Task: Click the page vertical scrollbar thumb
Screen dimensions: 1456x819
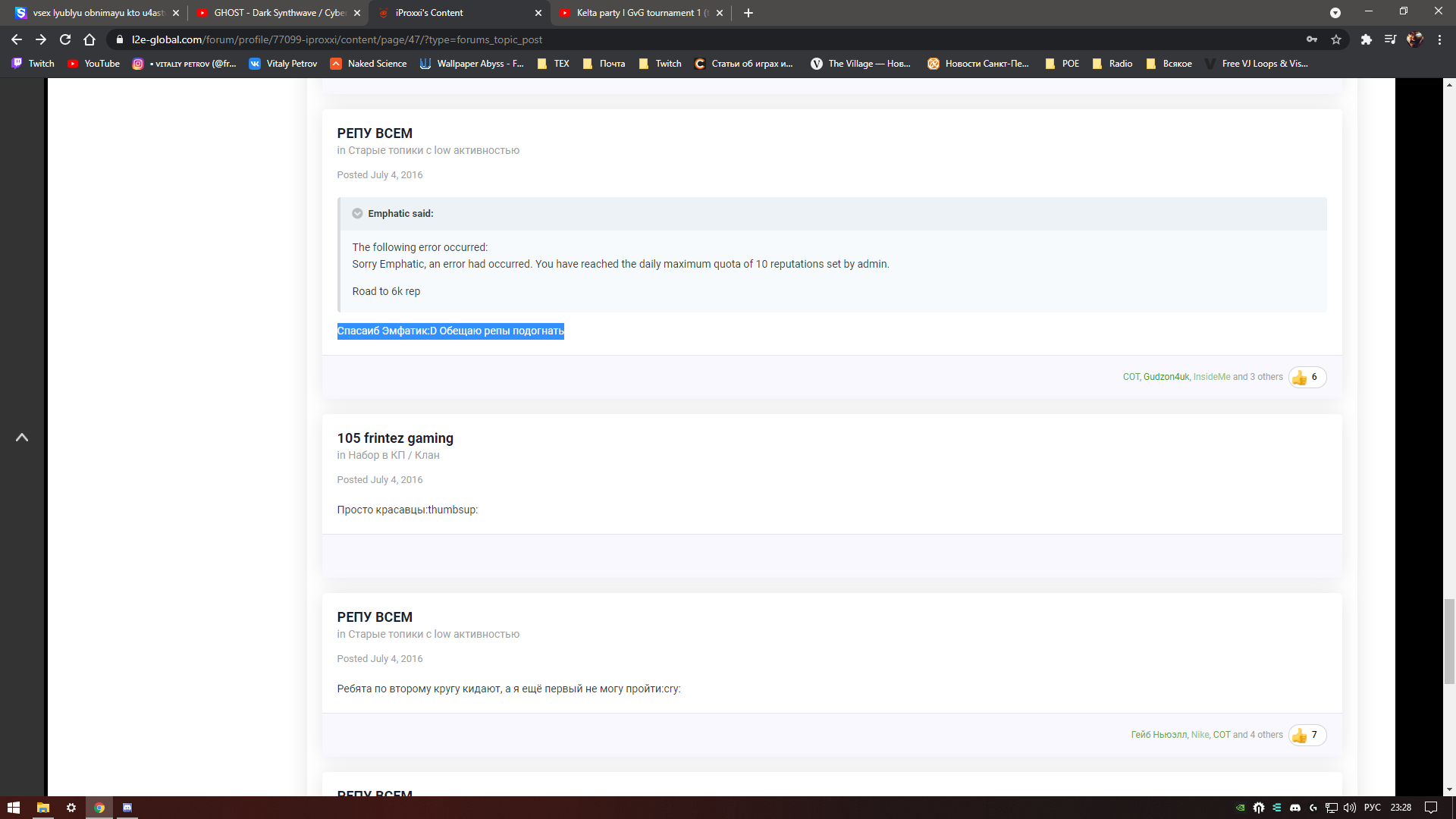Action: (1449, 641)
